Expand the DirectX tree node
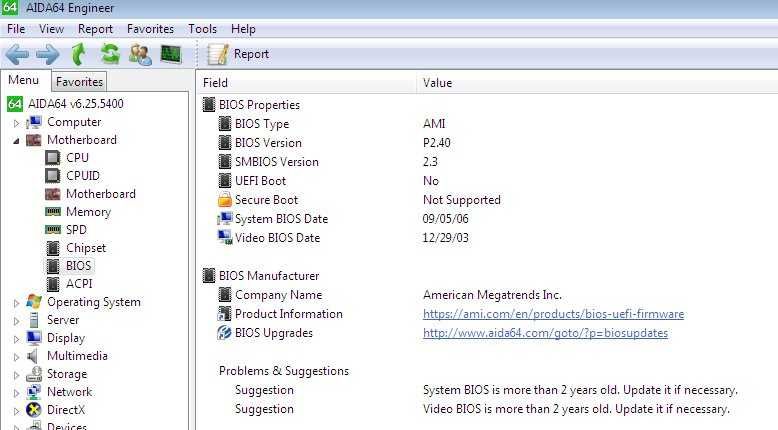The width and height of the screenshot is (778, 430). 16,411
